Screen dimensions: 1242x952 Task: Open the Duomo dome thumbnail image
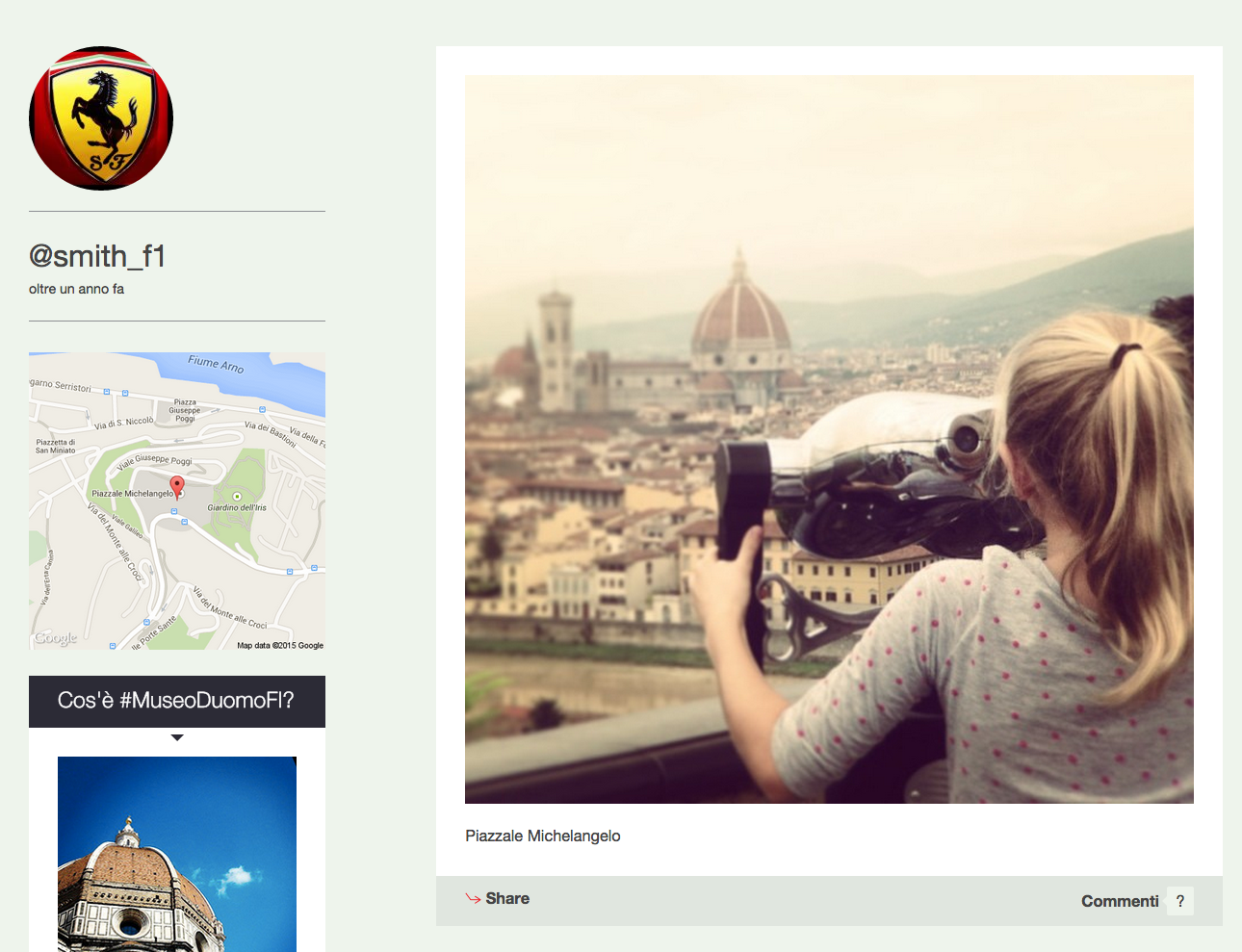pyautogui.click(x=177, y=854)
